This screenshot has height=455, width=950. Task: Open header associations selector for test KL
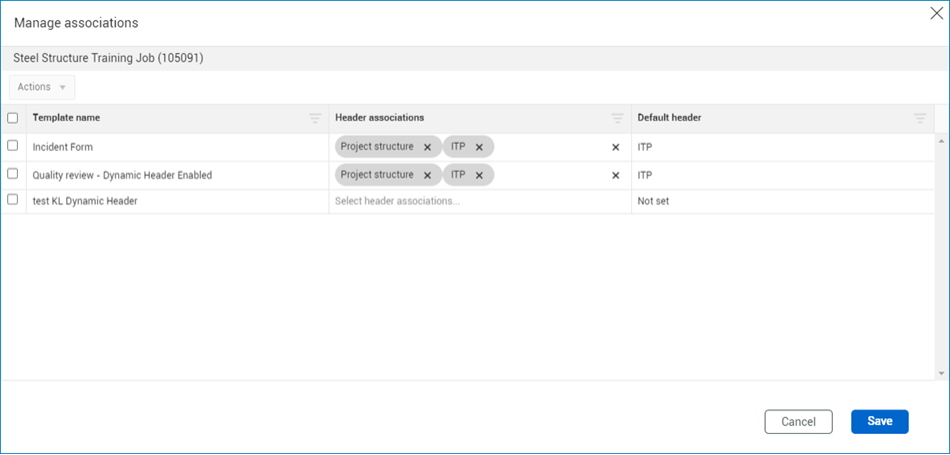click(x=470, y=201)
